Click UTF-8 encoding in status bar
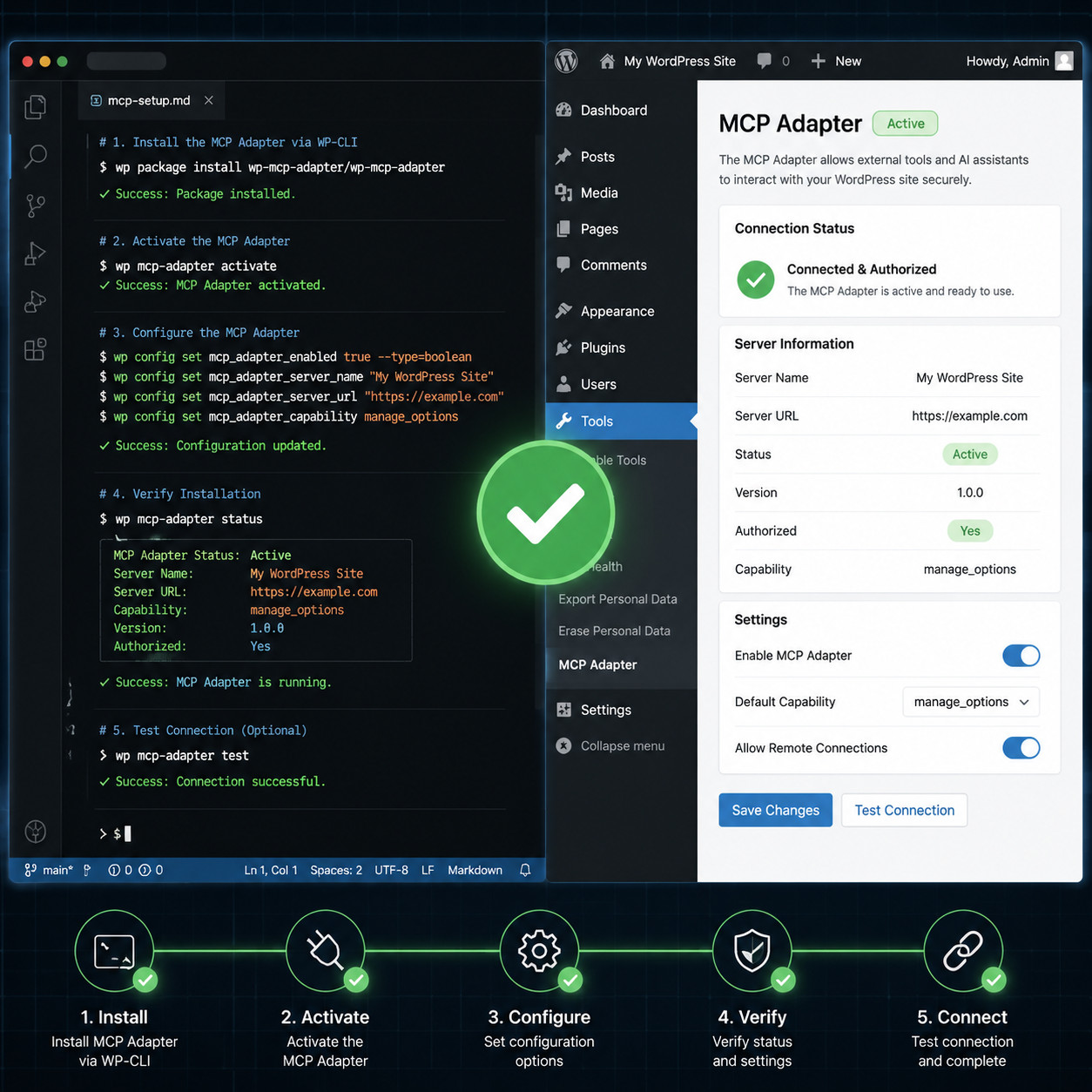Image resolution: width=1092 pixels, height=1092 pixels. [x=391, y=870]
